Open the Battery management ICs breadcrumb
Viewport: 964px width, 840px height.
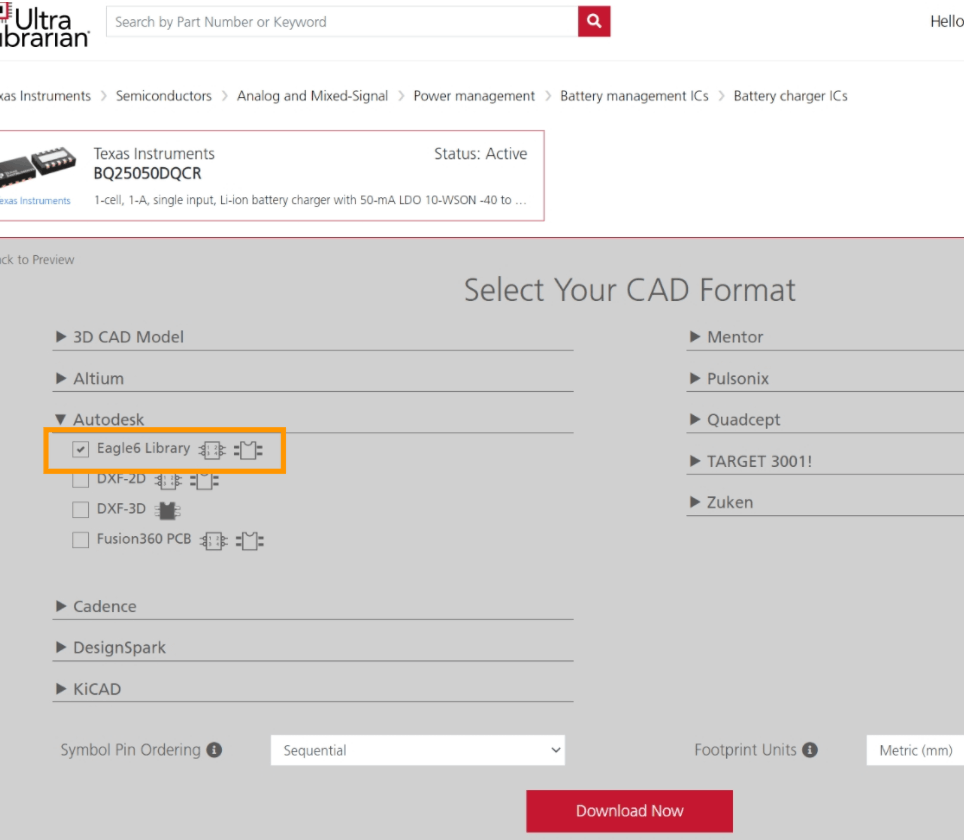pyautogui.click(x=634, y=96)
